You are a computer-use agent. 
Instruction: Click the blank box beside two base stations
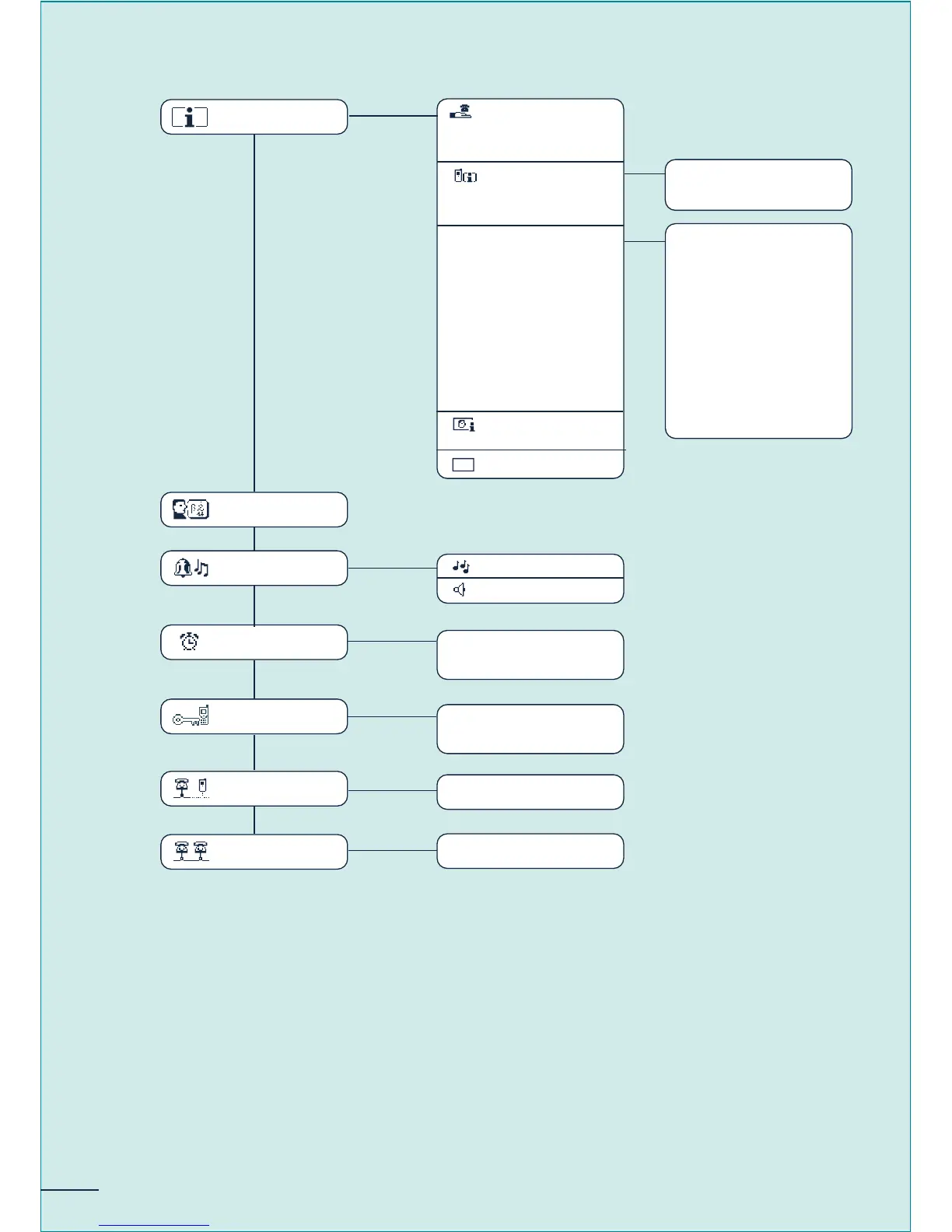click(x=530, y=851)
